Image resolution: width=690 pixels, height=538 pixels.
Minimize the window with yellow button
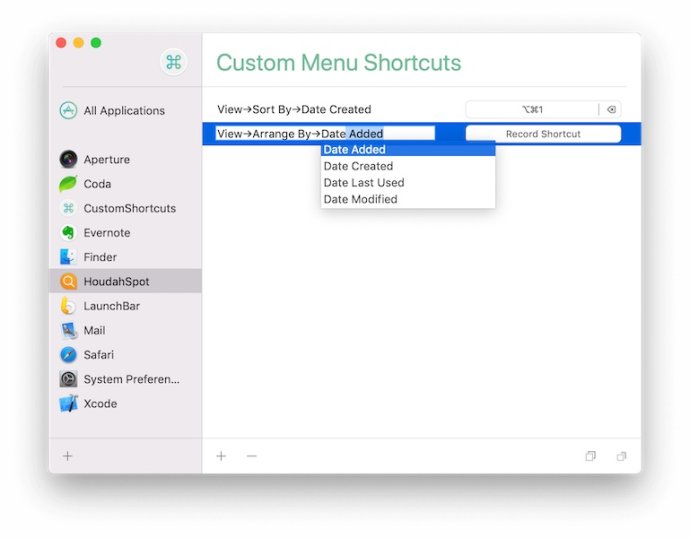coord(78,43)
